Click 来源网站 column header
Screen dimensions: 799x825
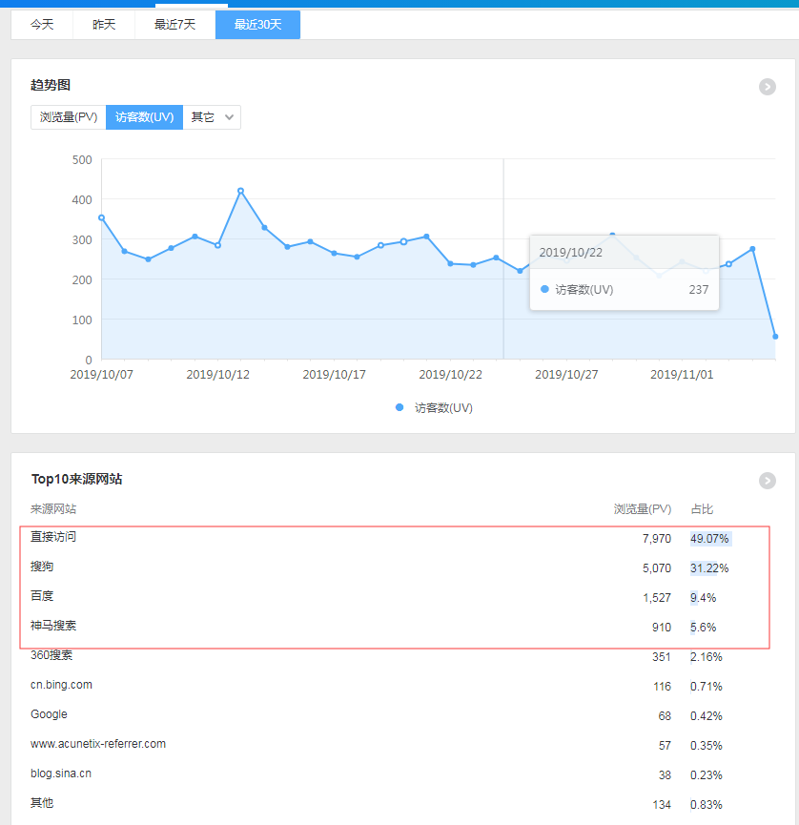click(x=53, y=509)
